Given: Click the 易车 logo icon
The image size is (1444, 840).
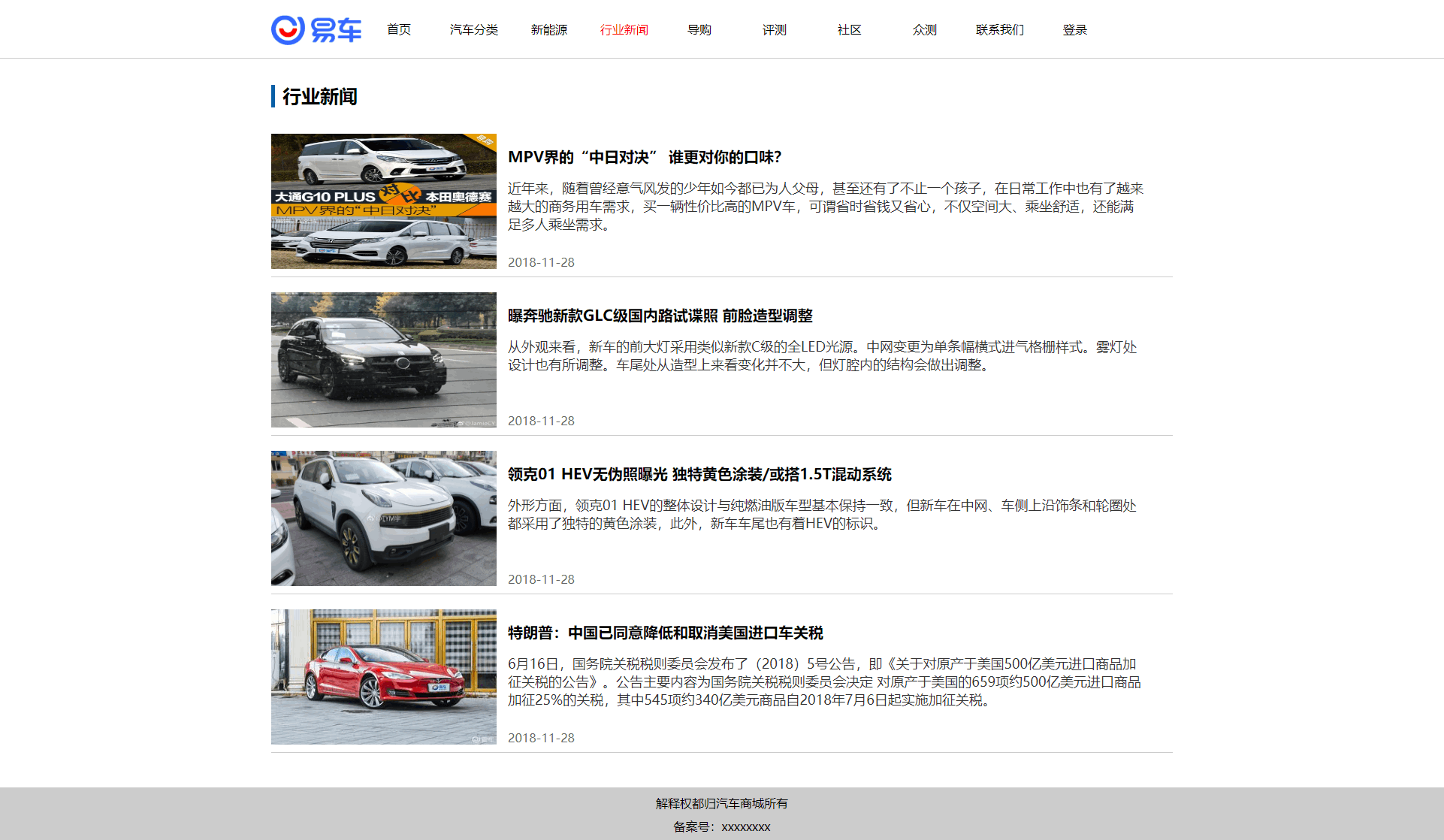Looking at the screenshot, I should tap(316, 30).
